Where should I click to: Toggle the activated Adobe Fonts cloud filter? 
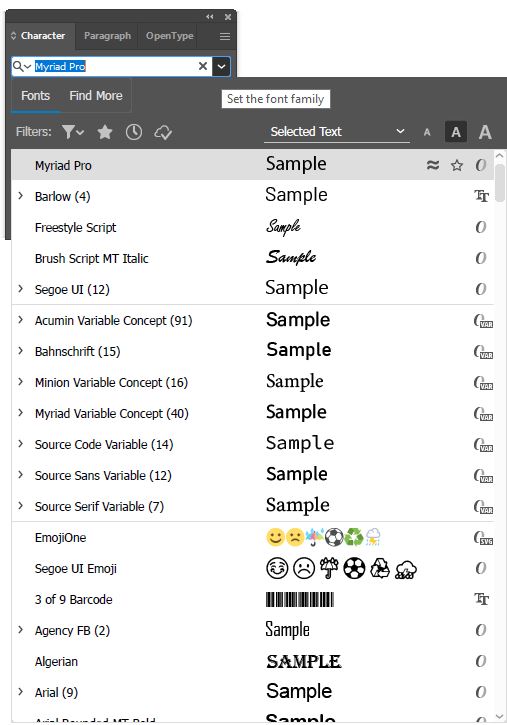pyautogui.click(x=163, y=132)
